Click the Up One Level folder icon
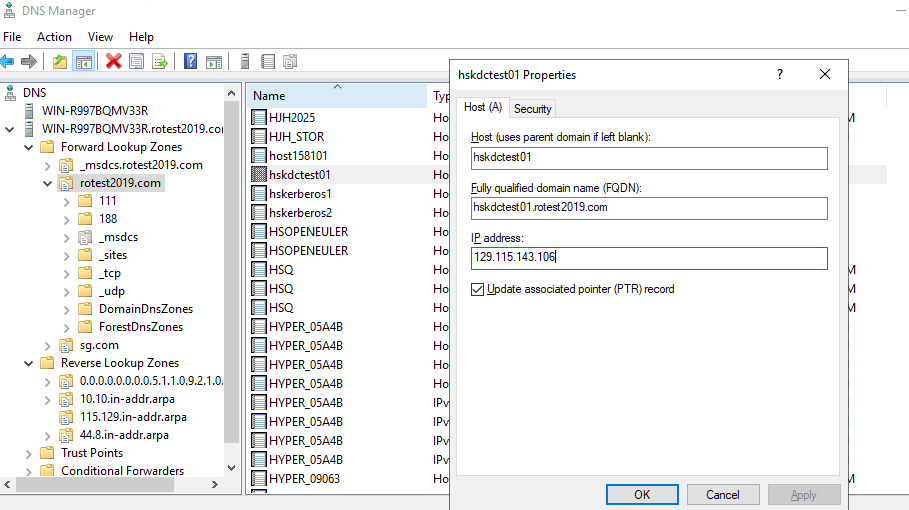 (x=60, y=61)
